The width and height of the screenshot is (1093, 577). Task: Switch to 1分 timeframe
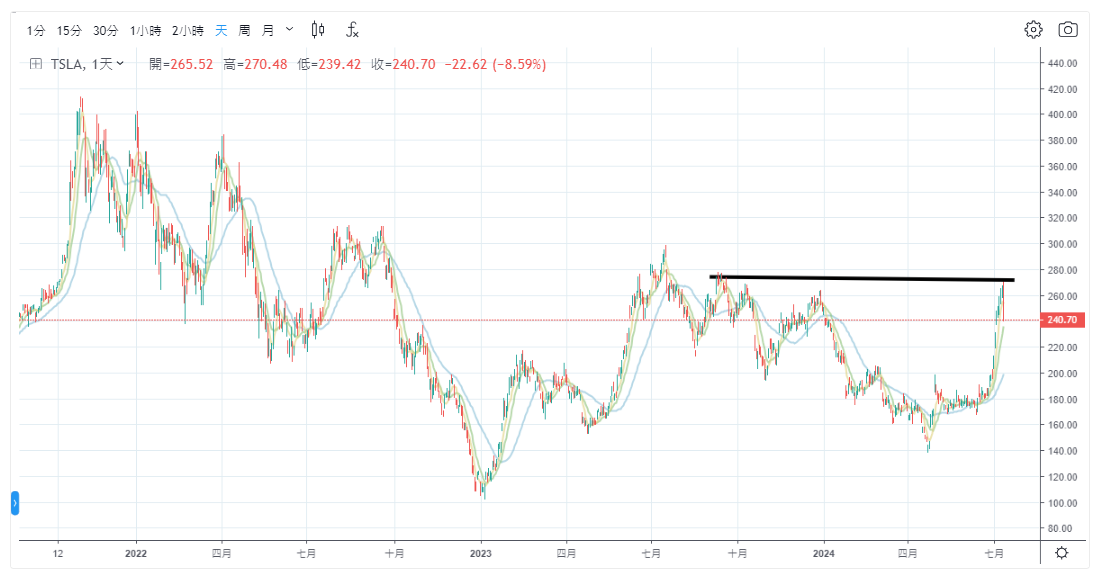click(36, 30)
